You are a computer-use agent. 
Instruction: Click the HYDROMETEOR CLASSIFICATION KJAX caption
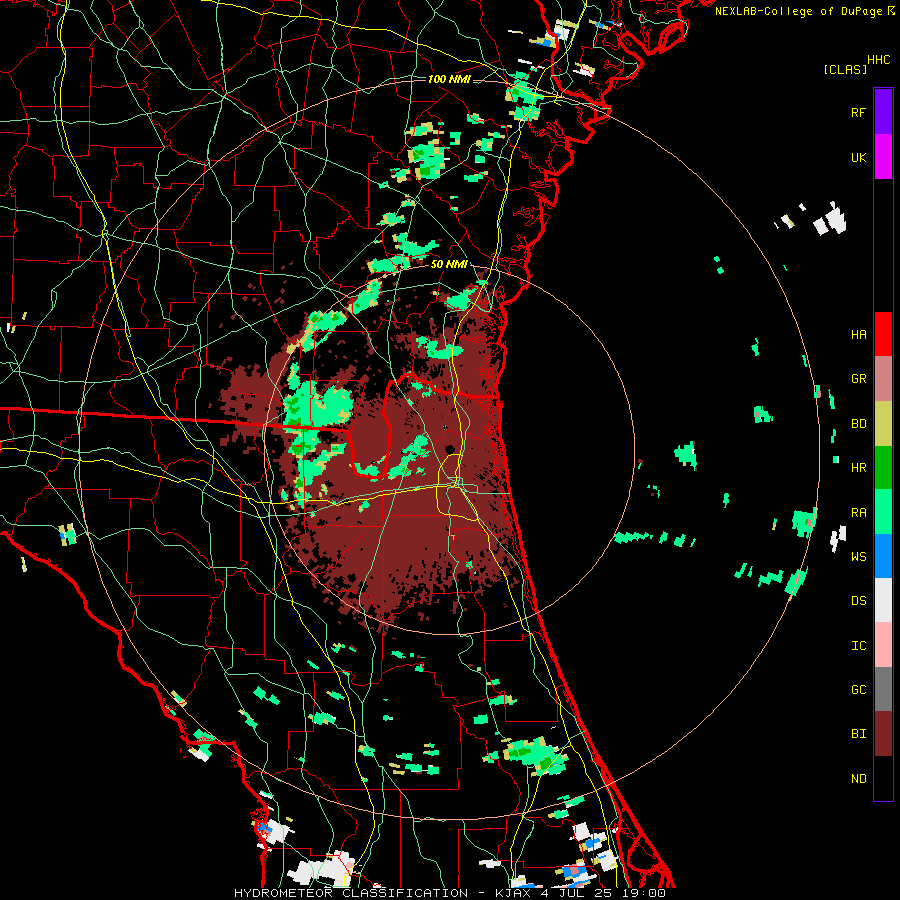tap(450, 893)
